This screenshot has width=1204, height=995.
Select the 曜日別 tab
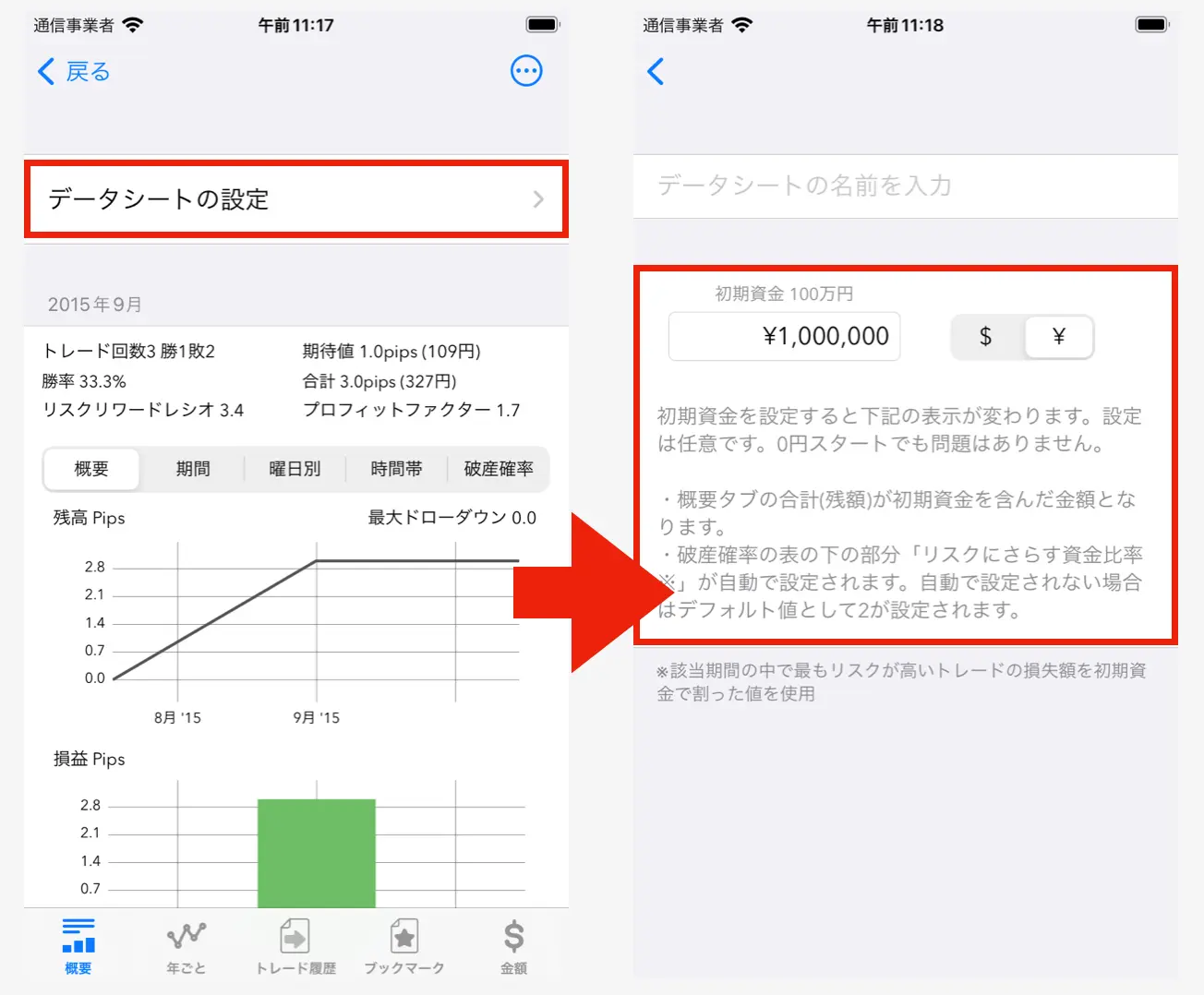pos(295,469)
